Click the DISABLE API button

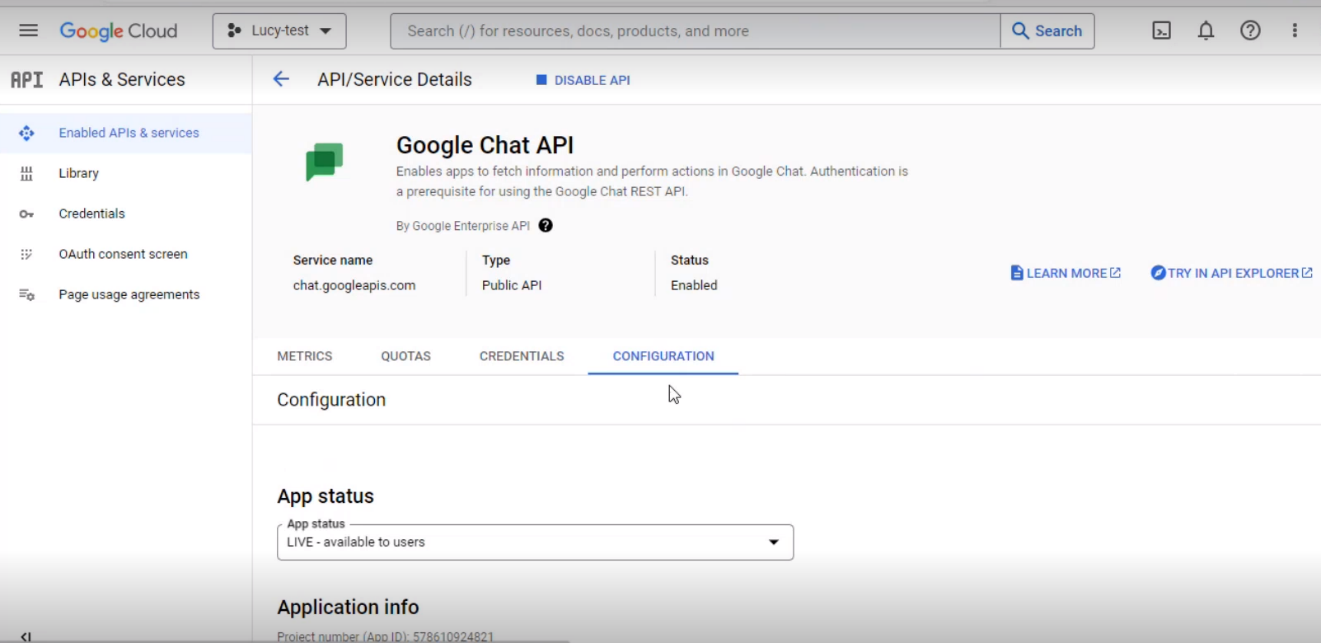(583, 80)
